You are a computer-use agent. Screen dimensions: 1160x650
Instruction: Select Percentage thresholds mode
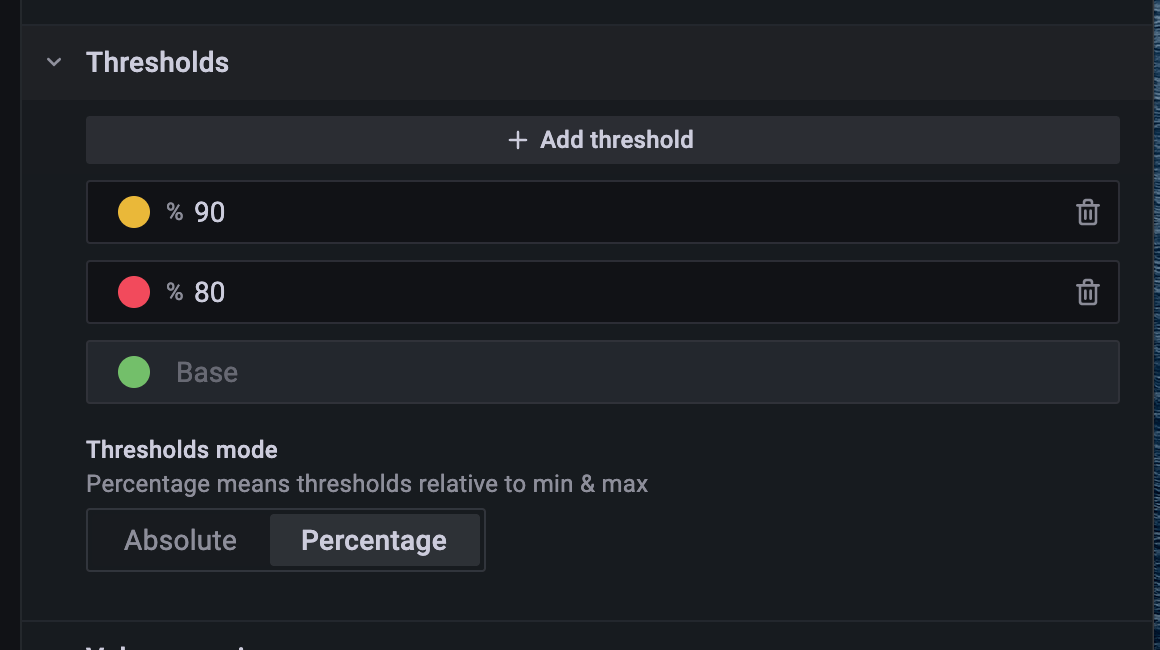pyautogui.click(x=374, y=540)
